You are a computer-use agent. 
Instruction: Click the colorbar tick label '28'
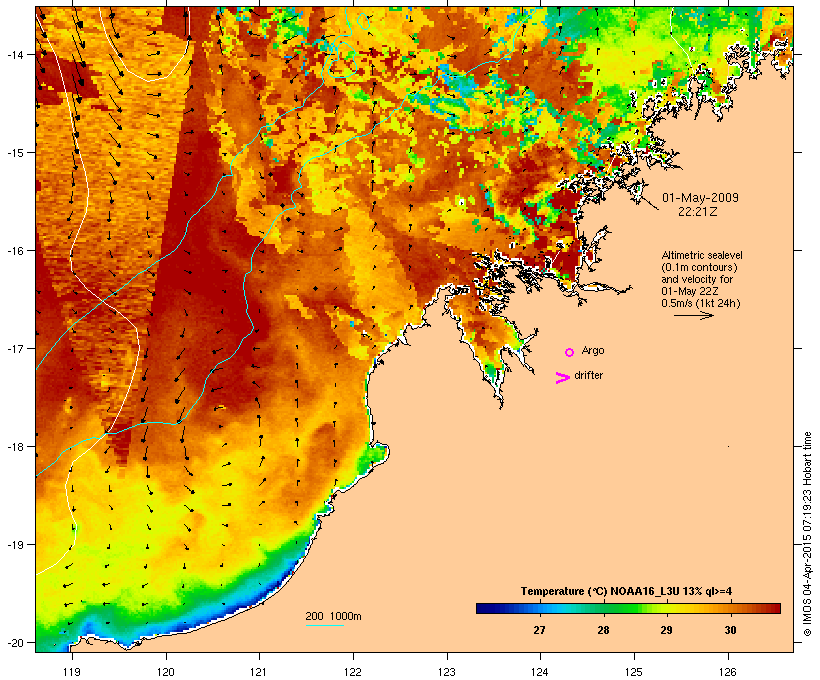point(603,630)
